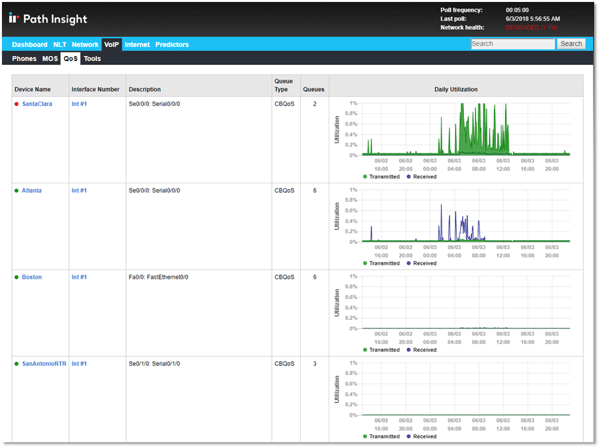Click the red status dot beside SantaClara
The image size is (600, 448).
(x=17, y=103)
